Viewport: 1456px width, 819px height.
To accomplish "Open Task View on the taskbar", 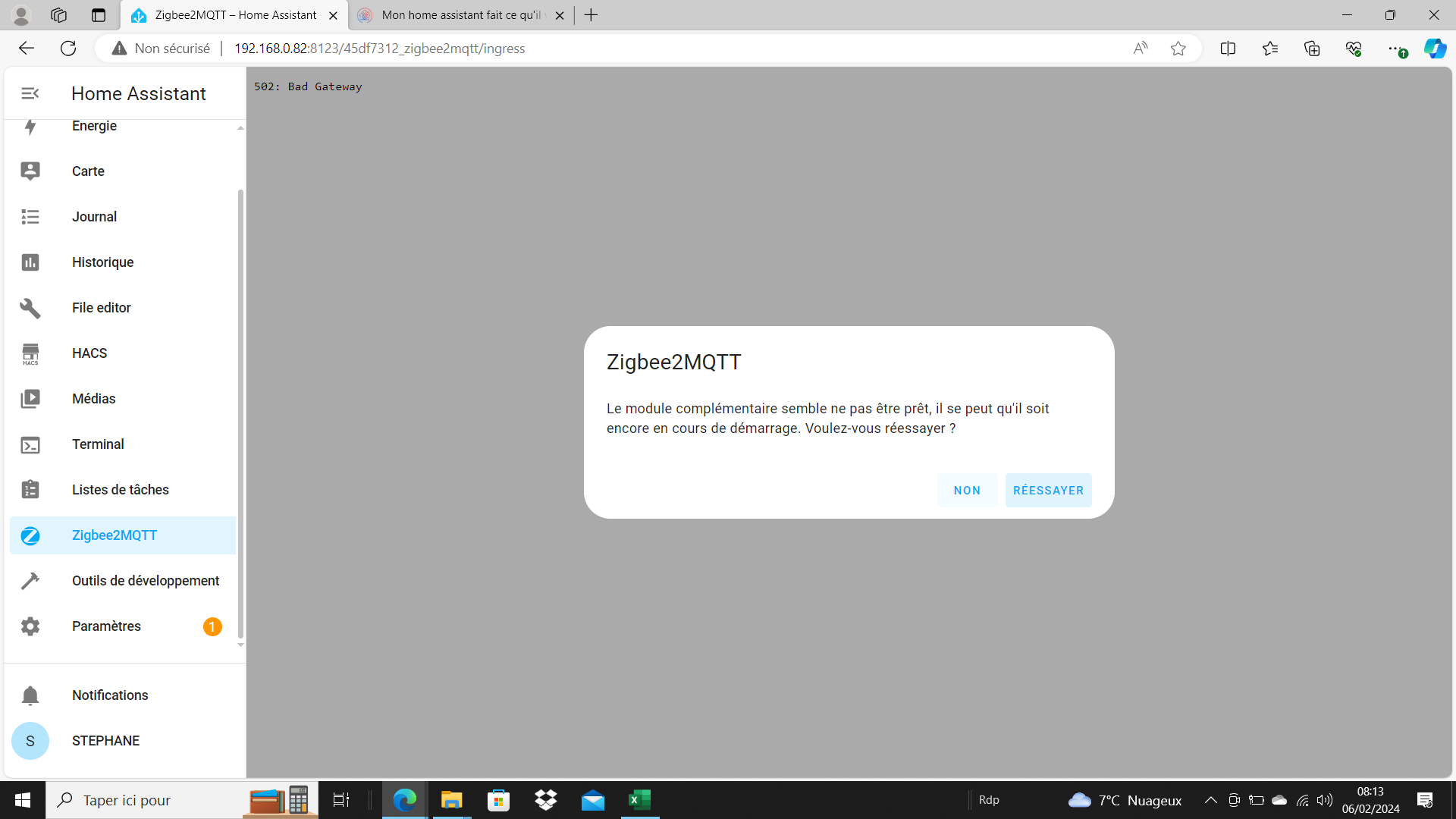I will click(341, 800).
